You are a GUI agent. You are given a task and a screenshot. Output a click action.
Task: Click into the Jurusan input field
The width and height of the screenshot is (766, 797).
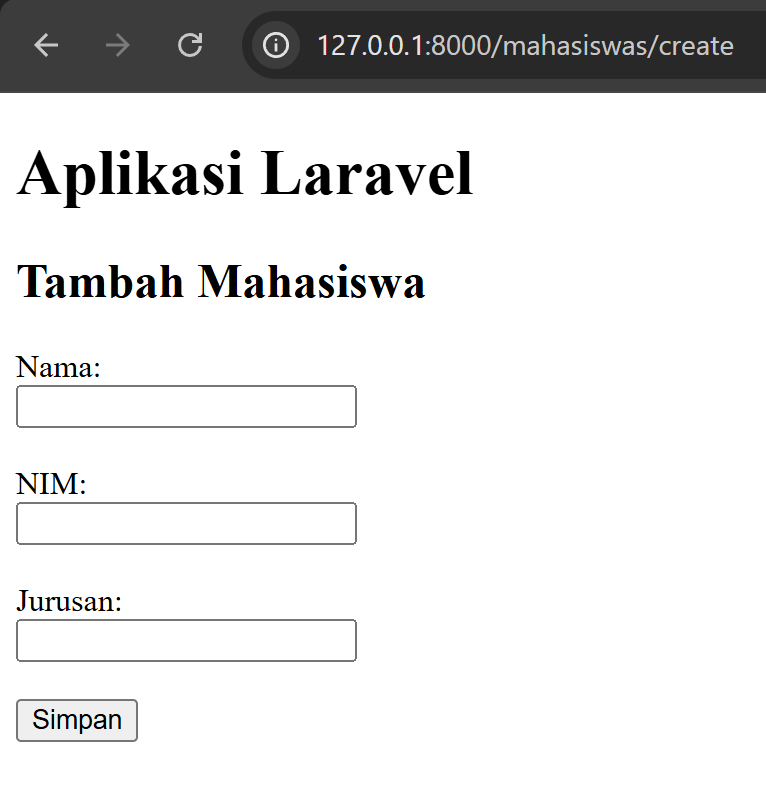pyautogui.click(x=187, y=640)
